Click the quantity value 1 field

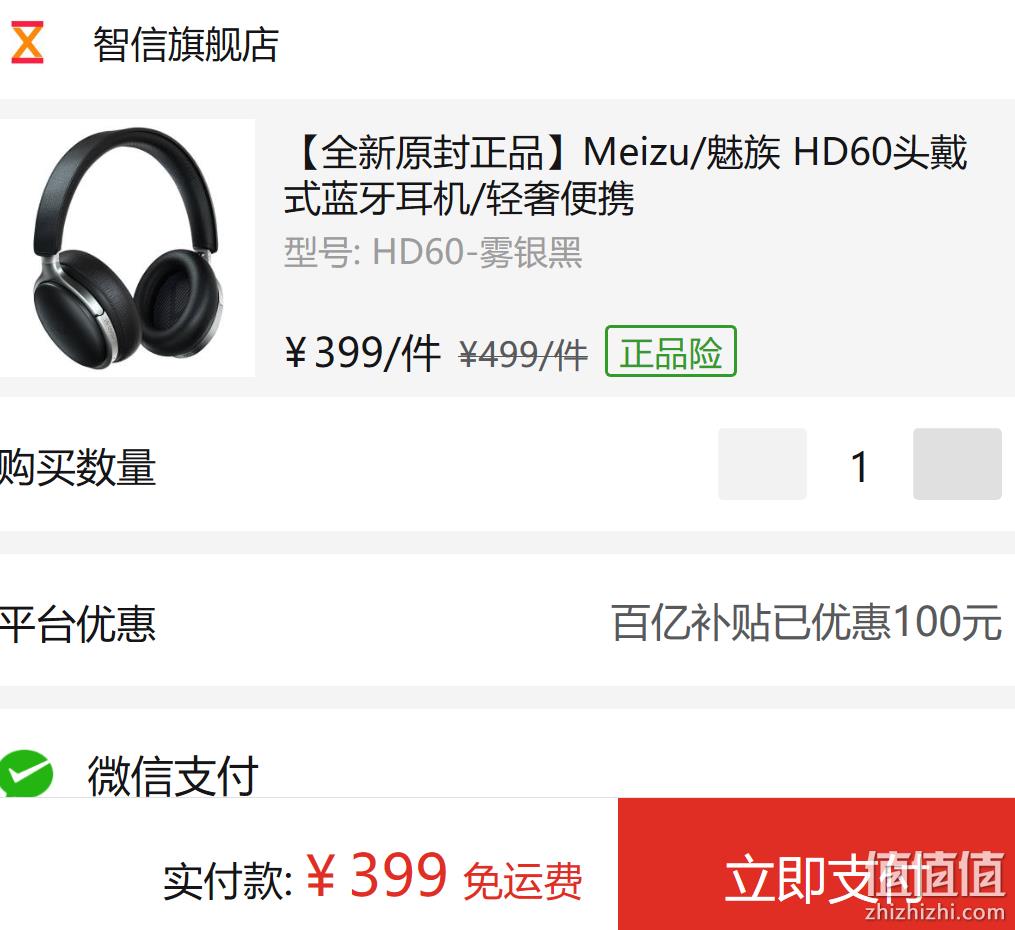pos(860,466)
